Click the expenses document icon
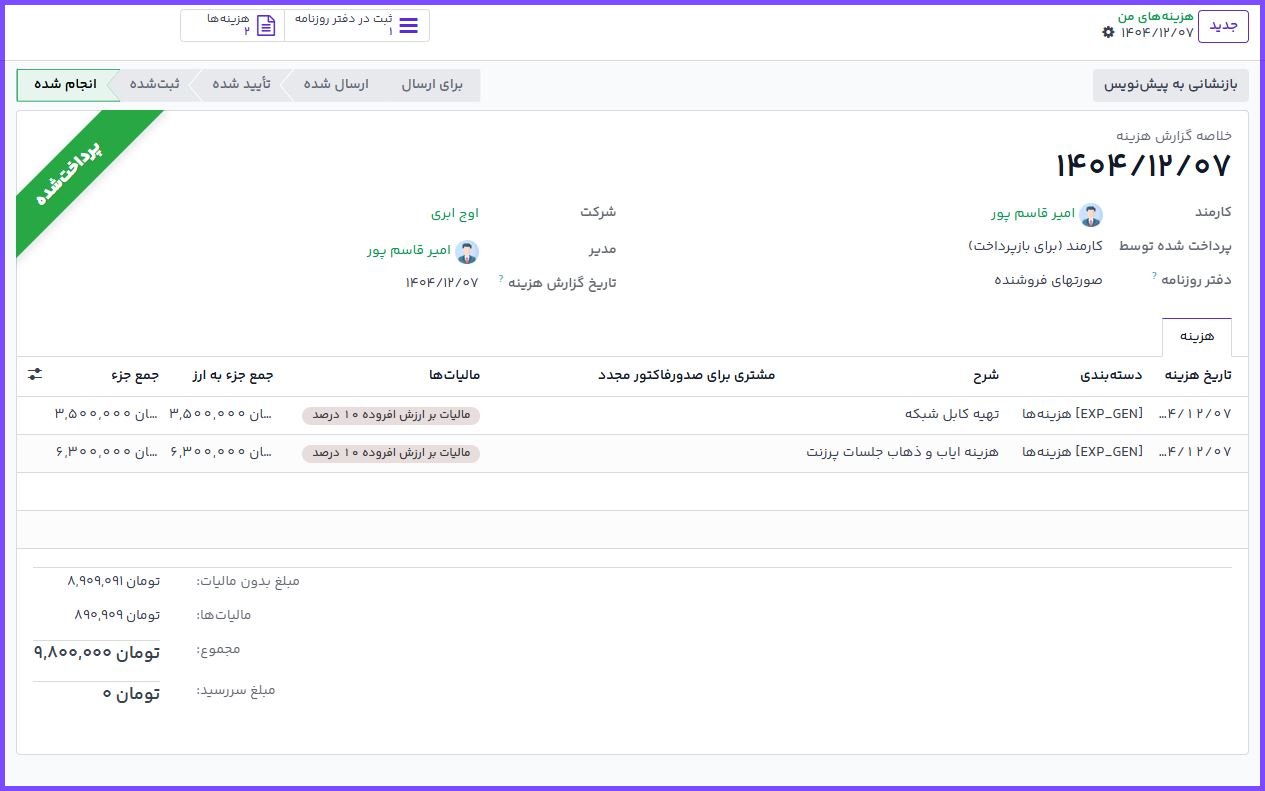The height and width of the screenshot is (791, 1265). [x=266, y=26]
